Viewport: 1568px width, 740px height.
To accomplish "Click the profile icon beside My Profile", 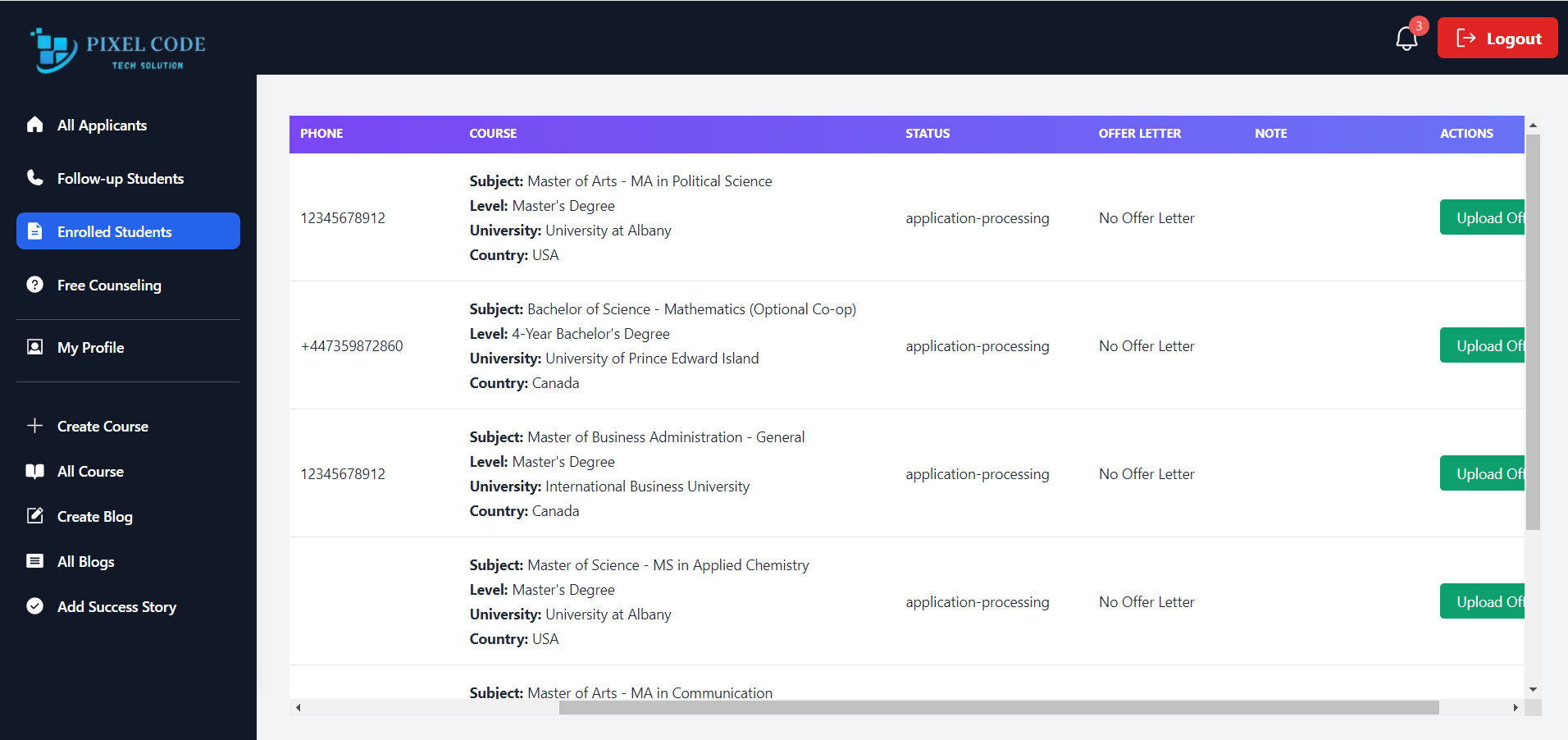I will 34,347.
